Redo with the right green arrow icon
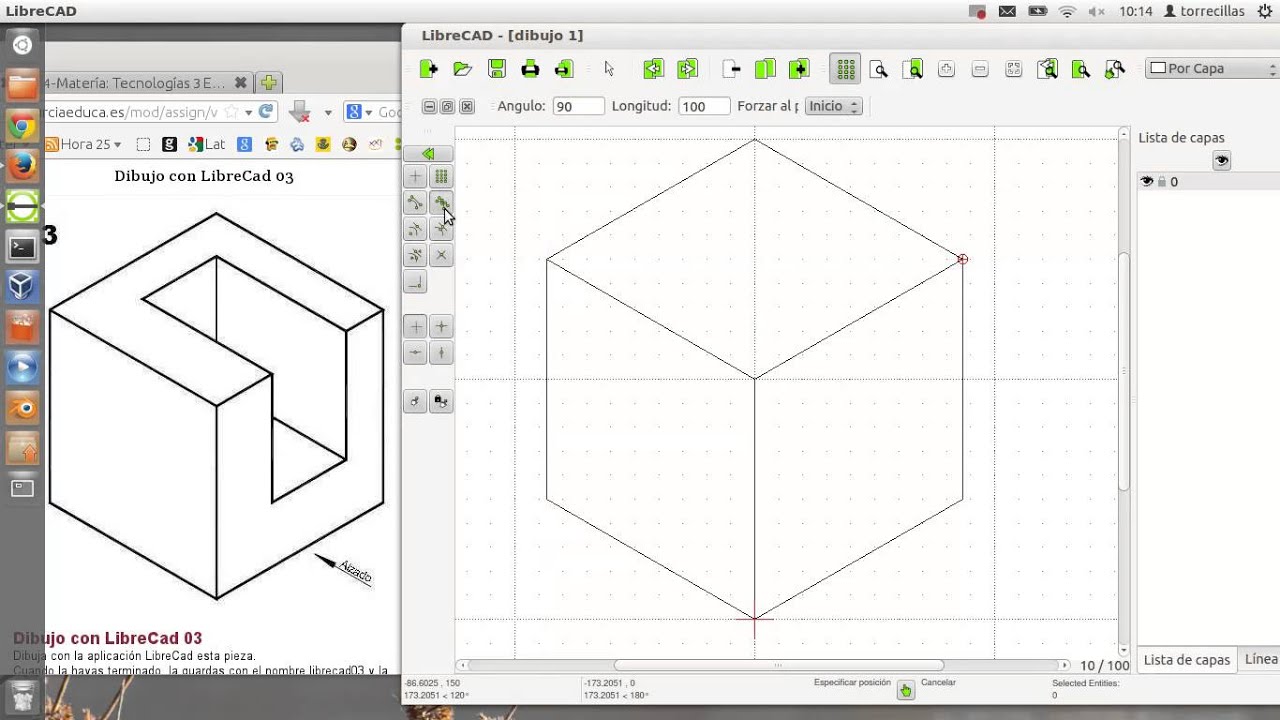Screen dimensions: 1280x720 click(x=687, y=69)
